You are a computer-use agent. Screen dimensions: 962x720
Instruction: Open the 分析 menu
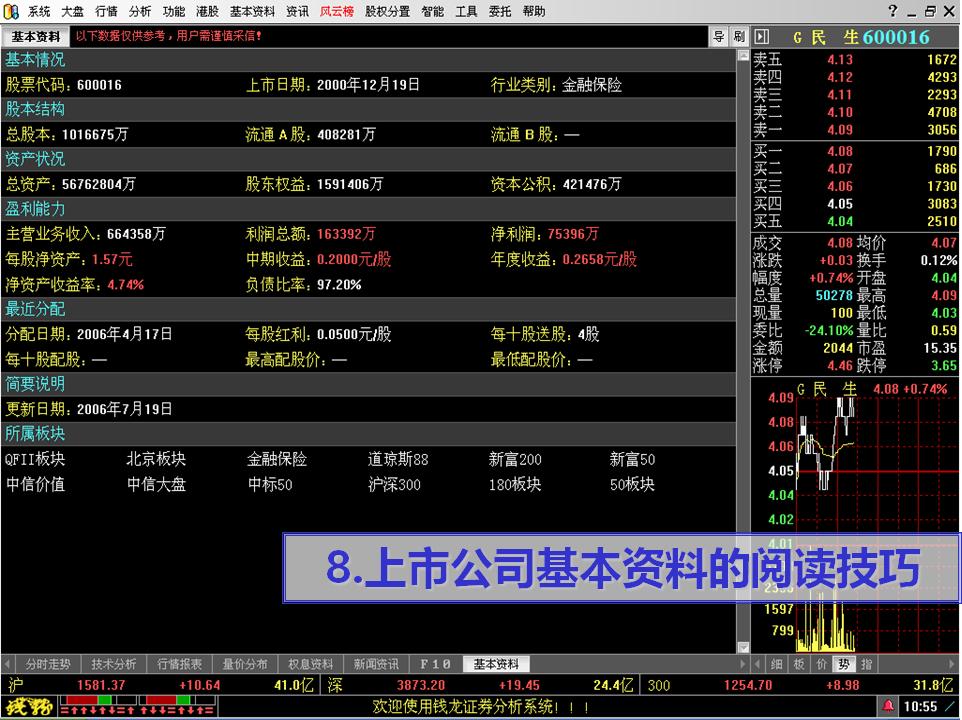(x=140, y=11)
